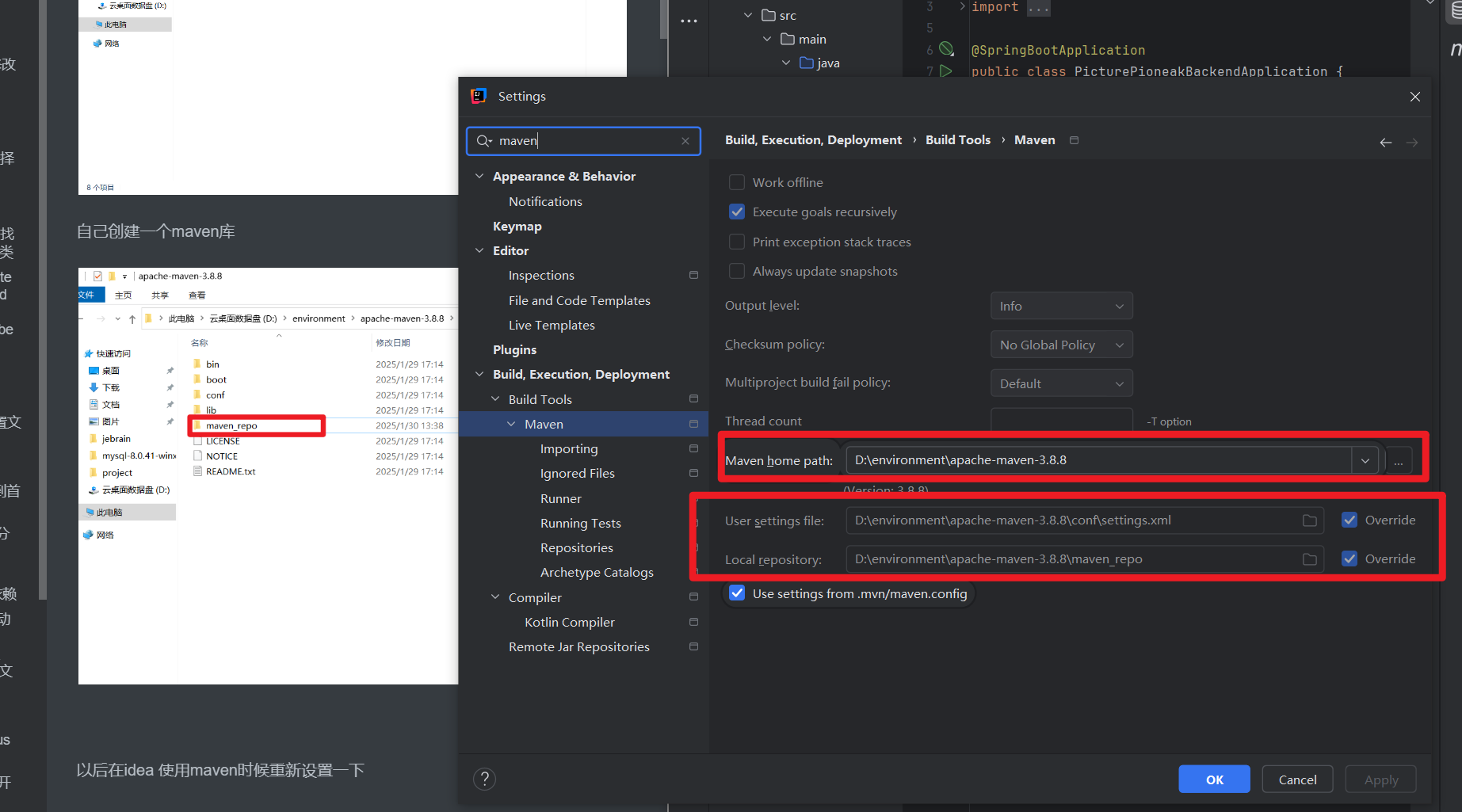This screenshot has height=812, width=1462.
Task: Click Build, Execution, Deployment breadcrumb
Action: click(813, 140)
